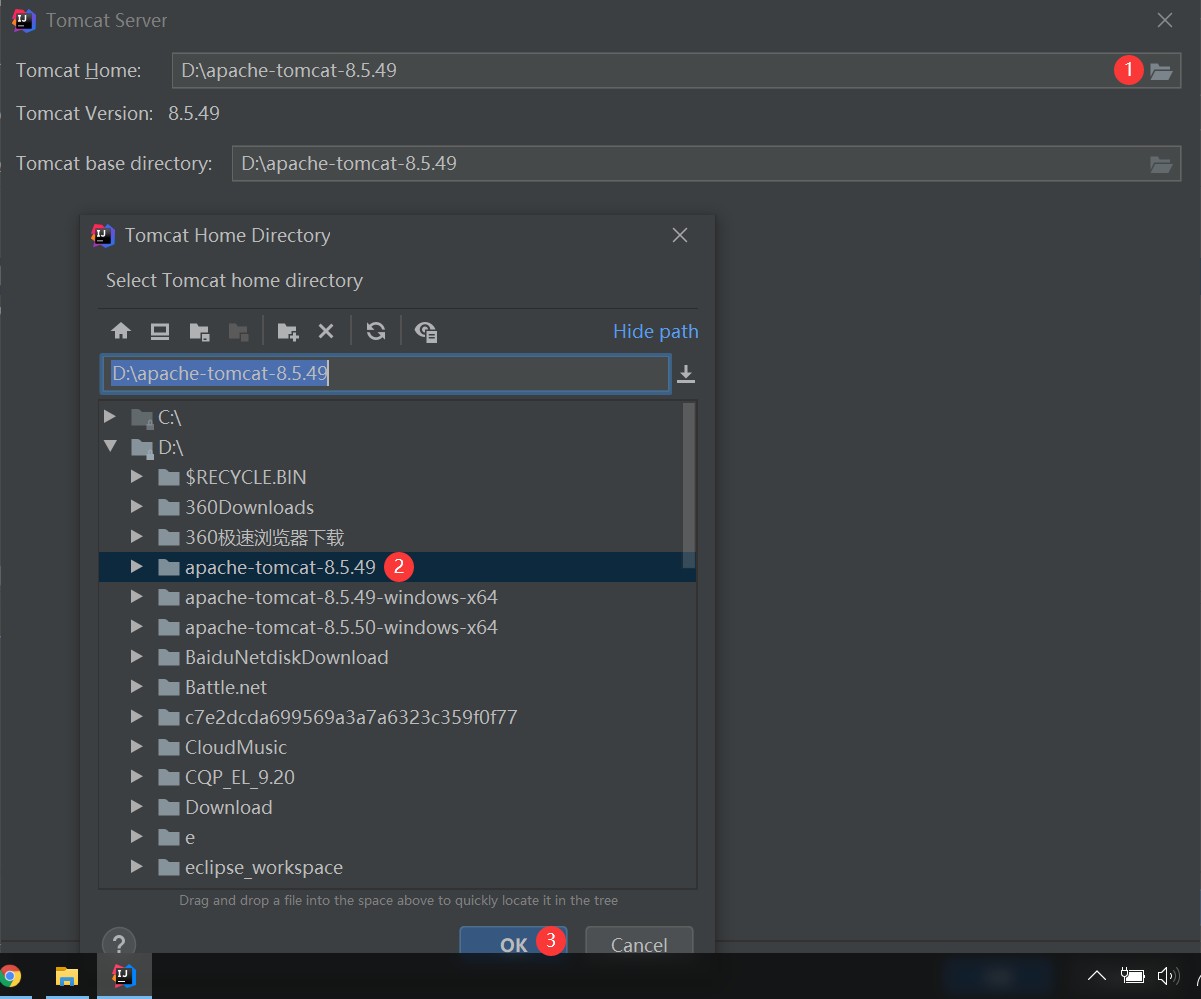Click the directory path input field

(385, 374)
